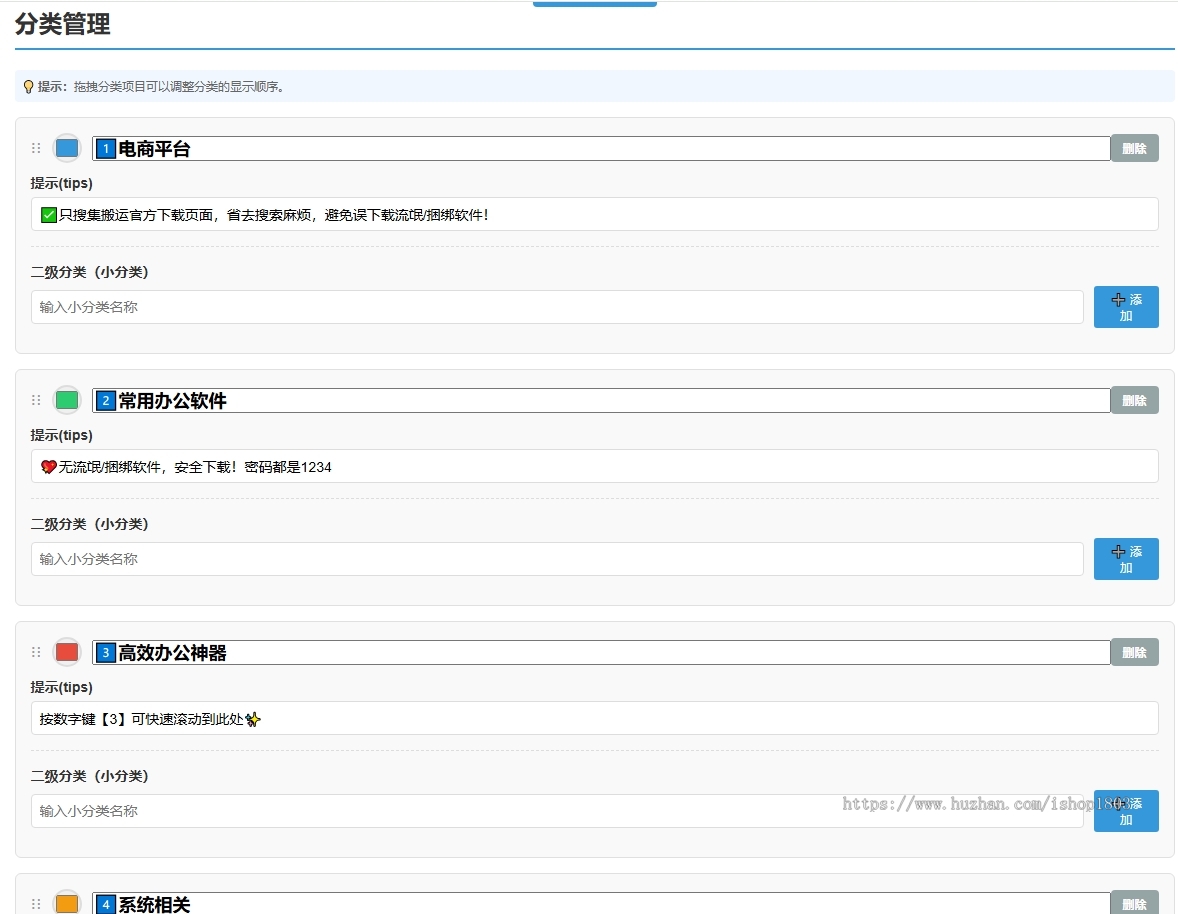This screenshot has height=914, width=1178.
Task: Add subcategory under 高效办公神器
Action: (x=1126, y=811)
